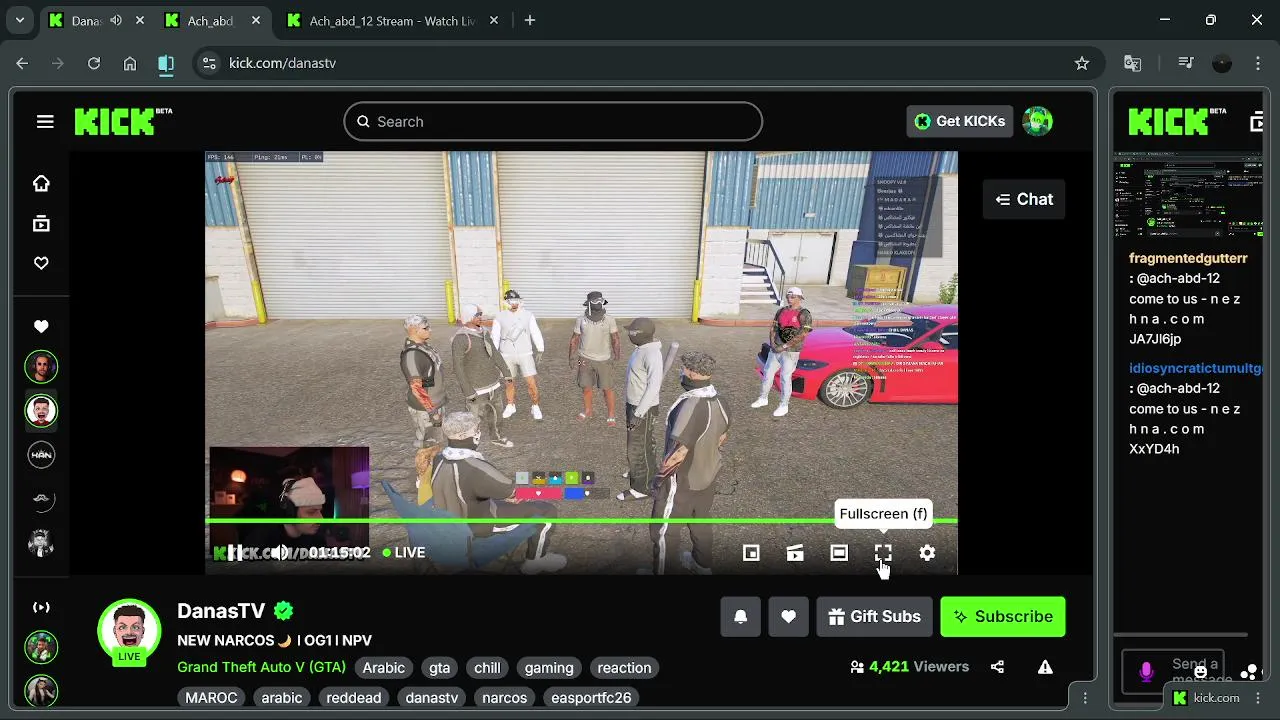The height and width of the screenshot is (720, 1280).
Task: Toggle theater mode in player
Action: (x=839, y=553)
